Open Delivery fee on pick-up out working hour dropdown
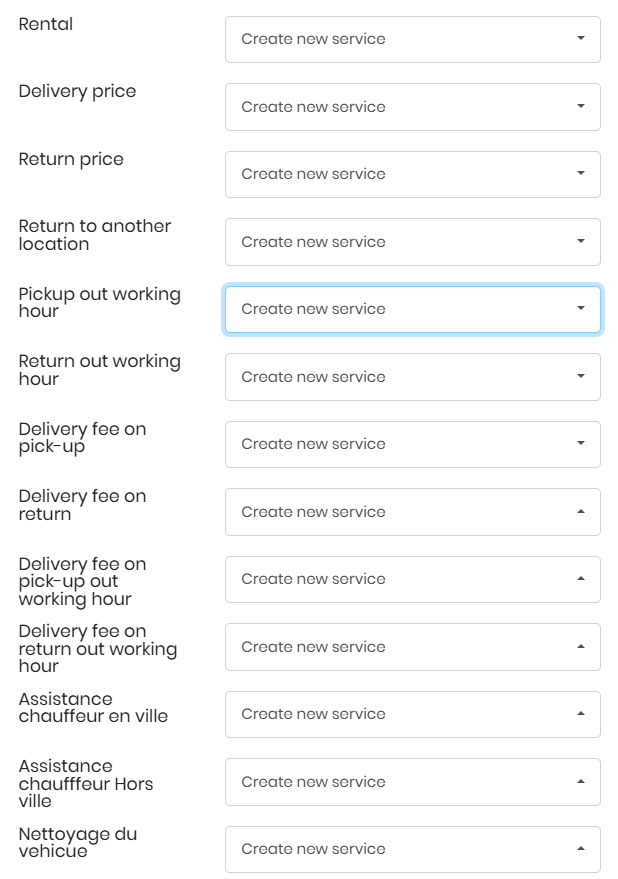The image size is (618, 879). coord(412,579)
